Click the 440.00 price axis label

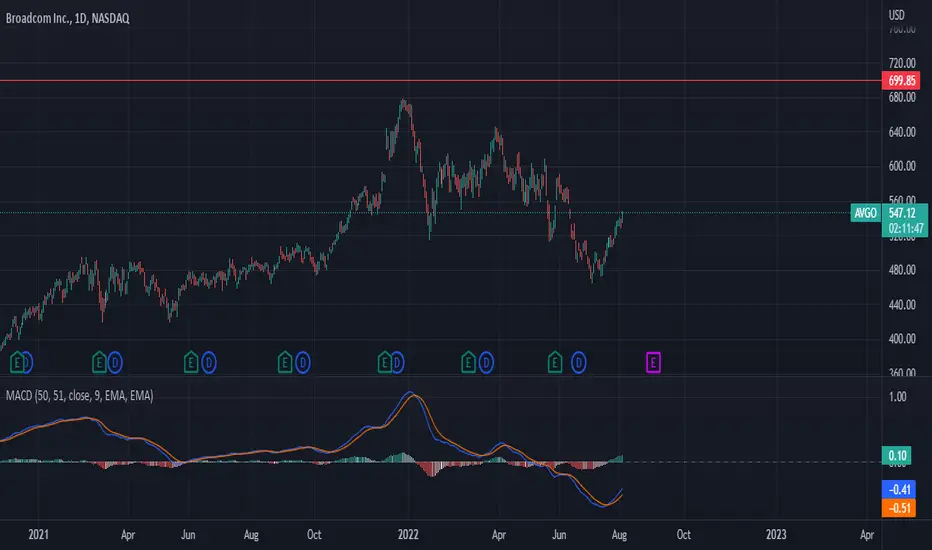[x=902, y=305]
